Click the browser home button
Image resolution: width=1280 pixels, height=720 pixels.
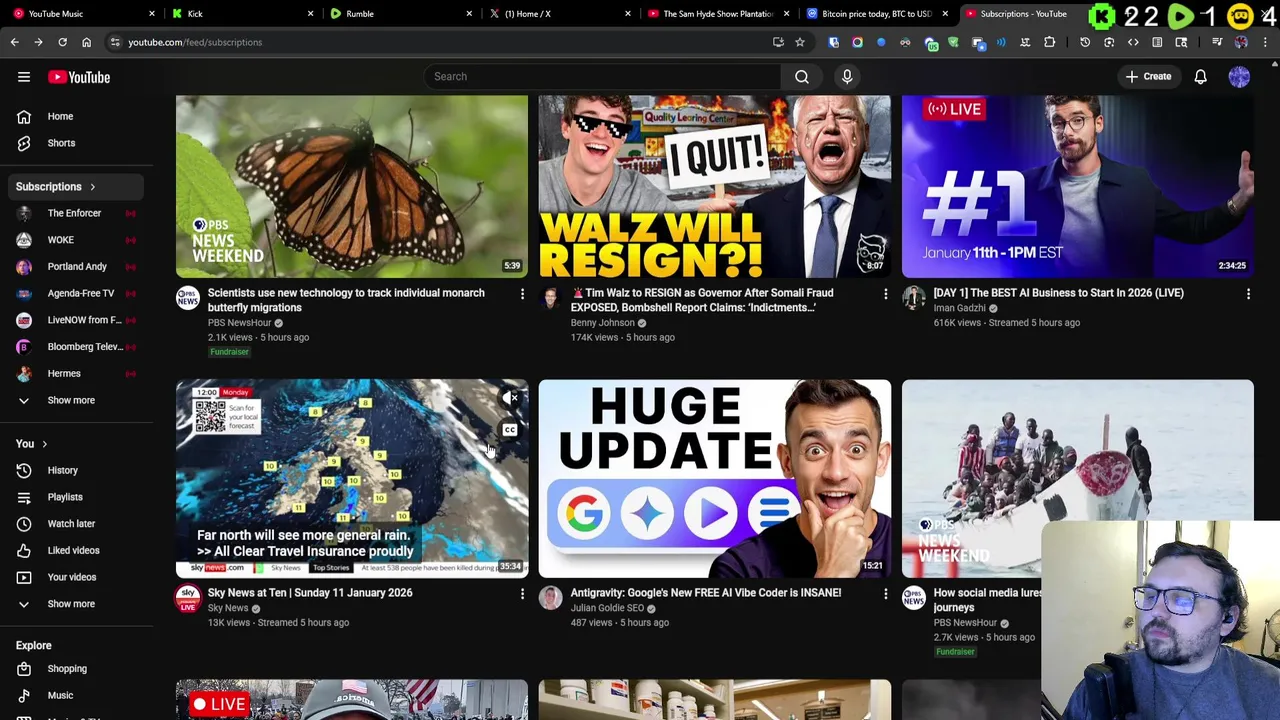click(x=86, y=42)
